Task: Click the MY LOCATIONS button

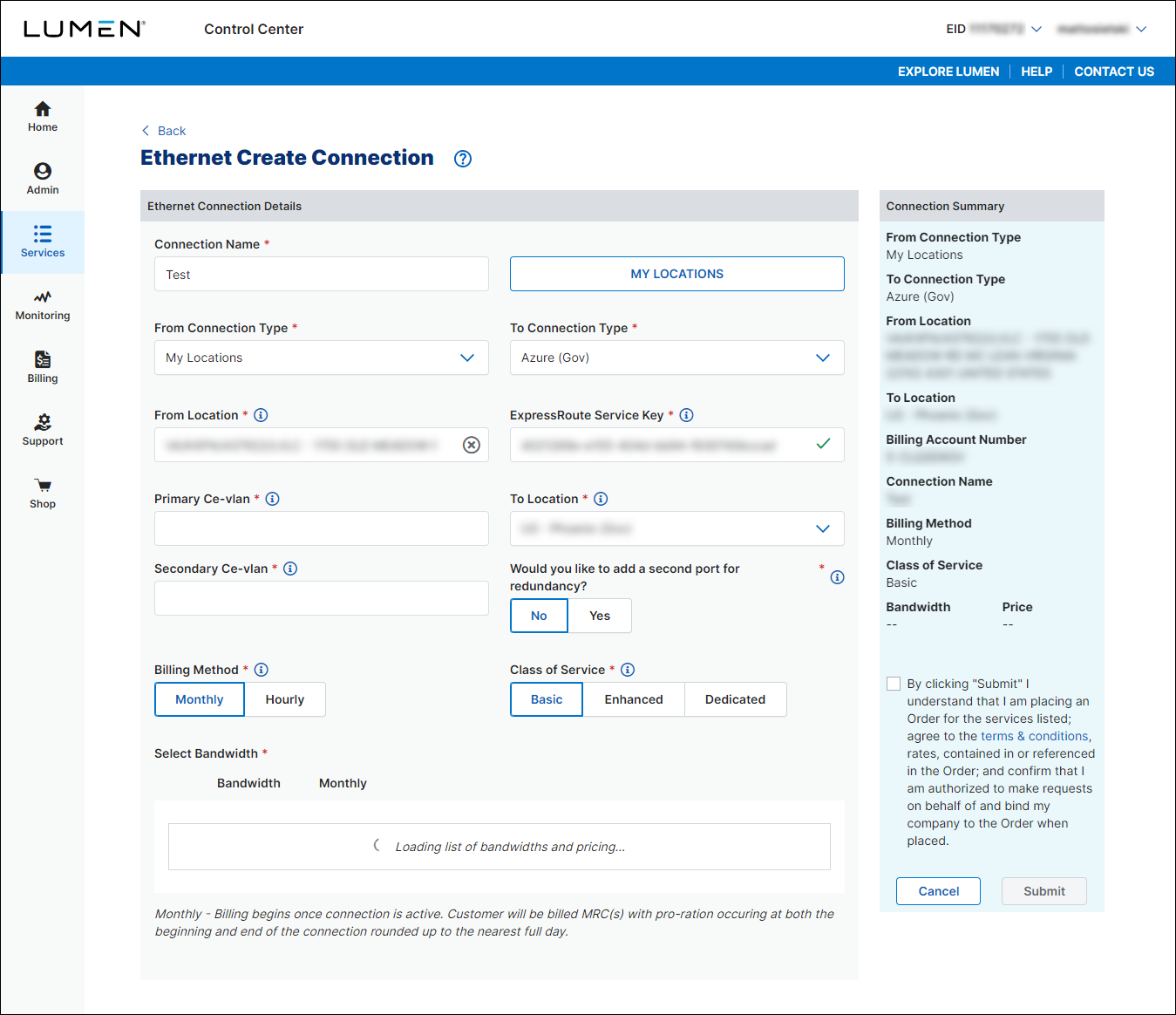Action: (x=677, y=274)
